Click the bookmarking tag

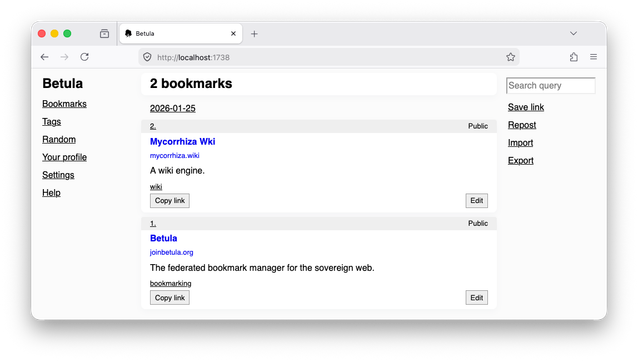(x=170, y=283)
